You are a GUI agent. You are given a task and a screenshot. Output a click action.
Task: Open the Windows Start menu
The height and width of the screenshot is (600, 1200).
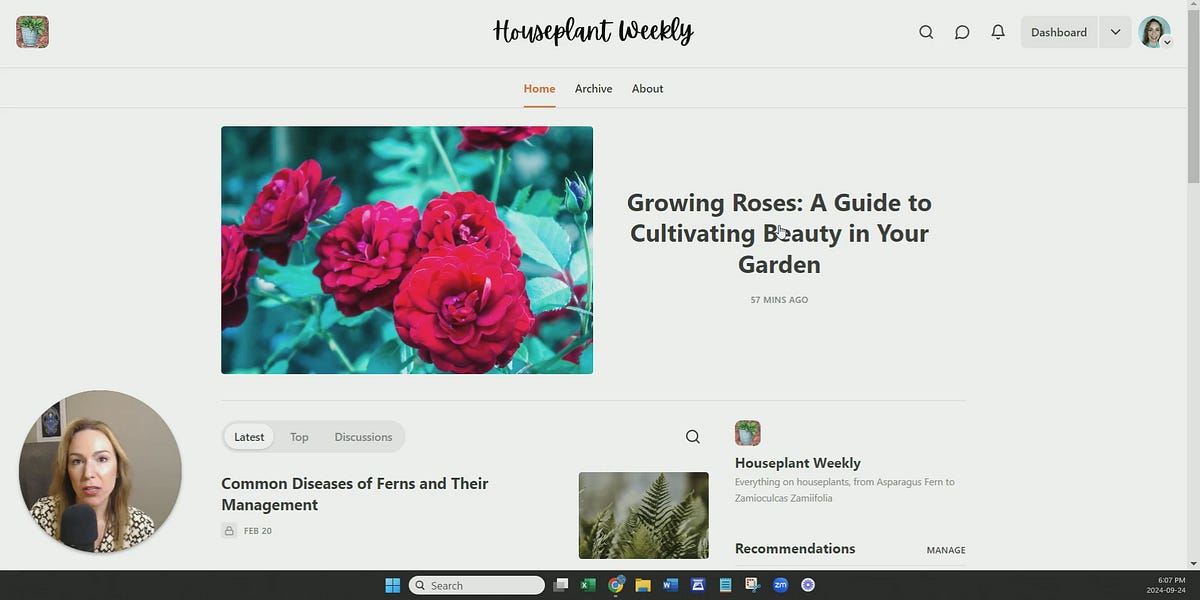tap(391, 585)
